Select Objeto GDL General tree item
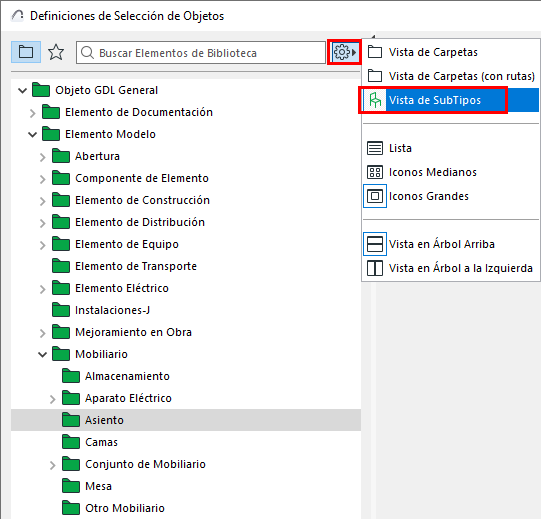Viewport: 541px width, 519px height. click(x=106, y=90)
